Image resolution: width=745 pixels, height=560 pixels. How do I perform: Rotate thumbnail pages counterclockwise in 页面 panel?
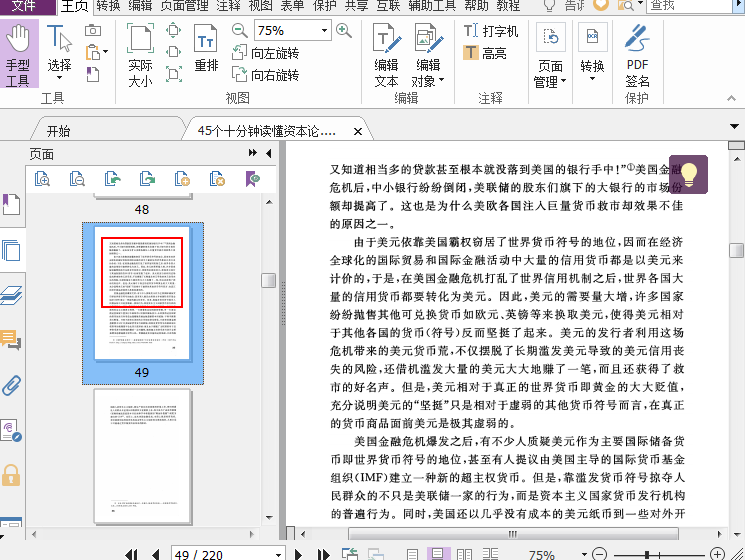pos(112,179)
